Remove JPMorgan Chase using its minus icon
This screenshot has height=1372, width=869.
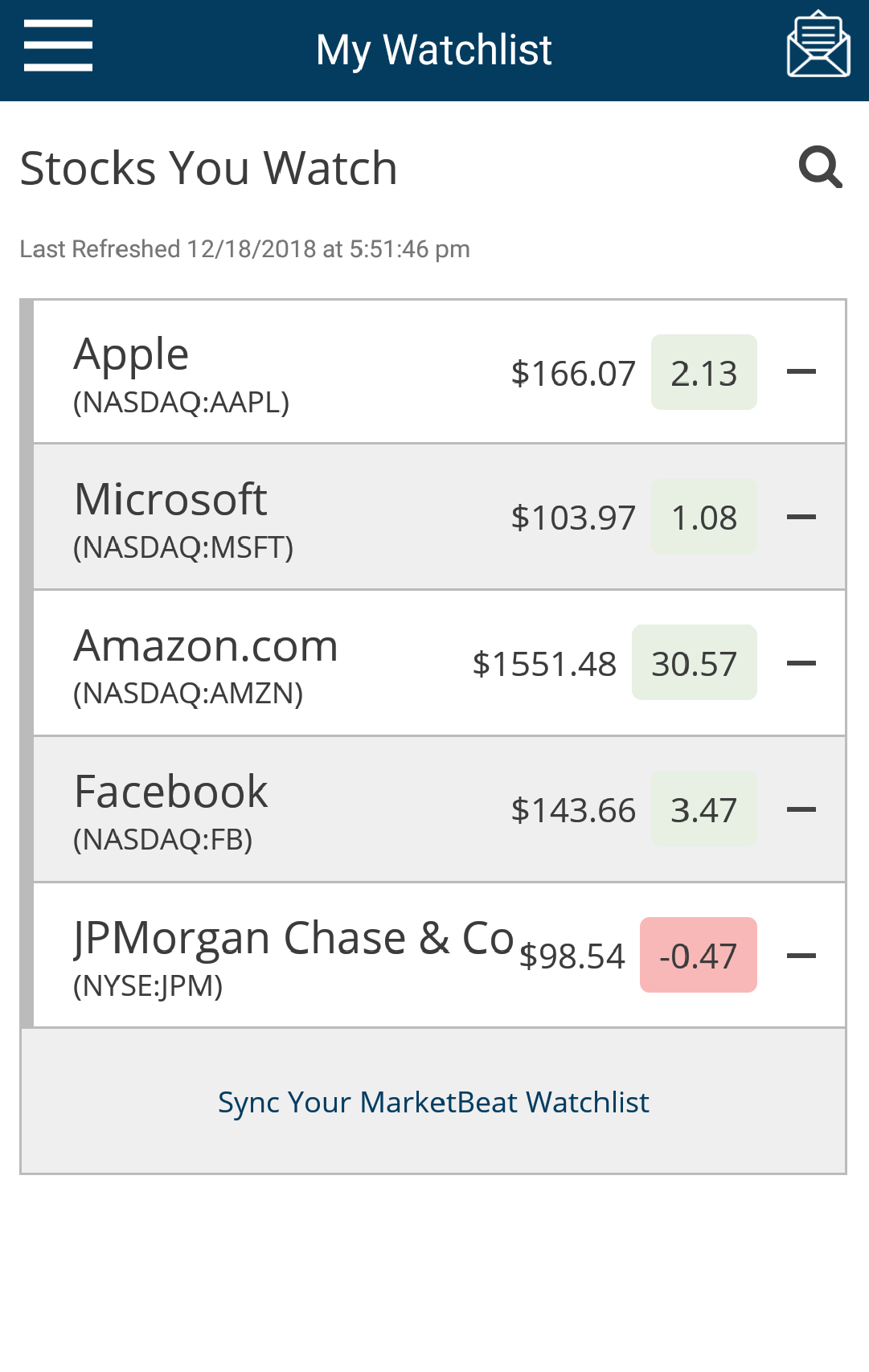click(x=801, y=956)
